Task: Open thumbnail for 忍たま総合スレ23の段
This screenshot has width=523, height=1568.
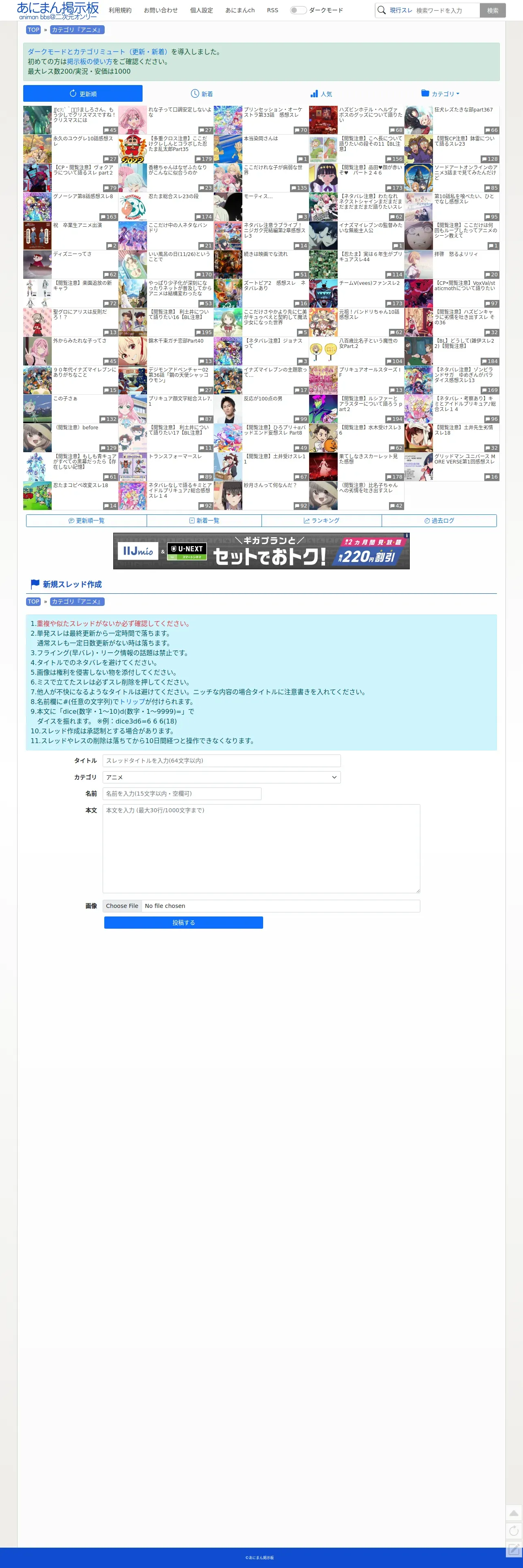Action: click(132, 207)
